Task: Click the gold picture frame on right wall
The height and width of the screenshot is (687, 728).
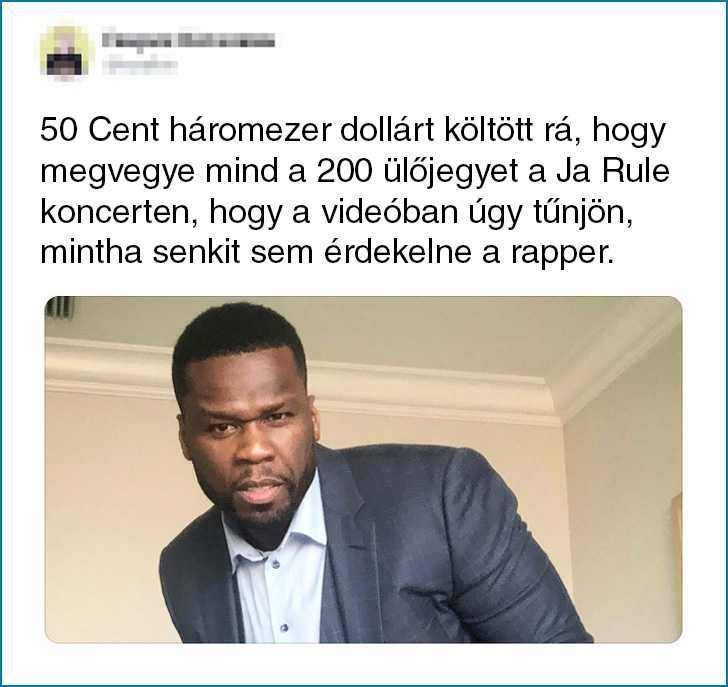Action: (x=676, y=538)
